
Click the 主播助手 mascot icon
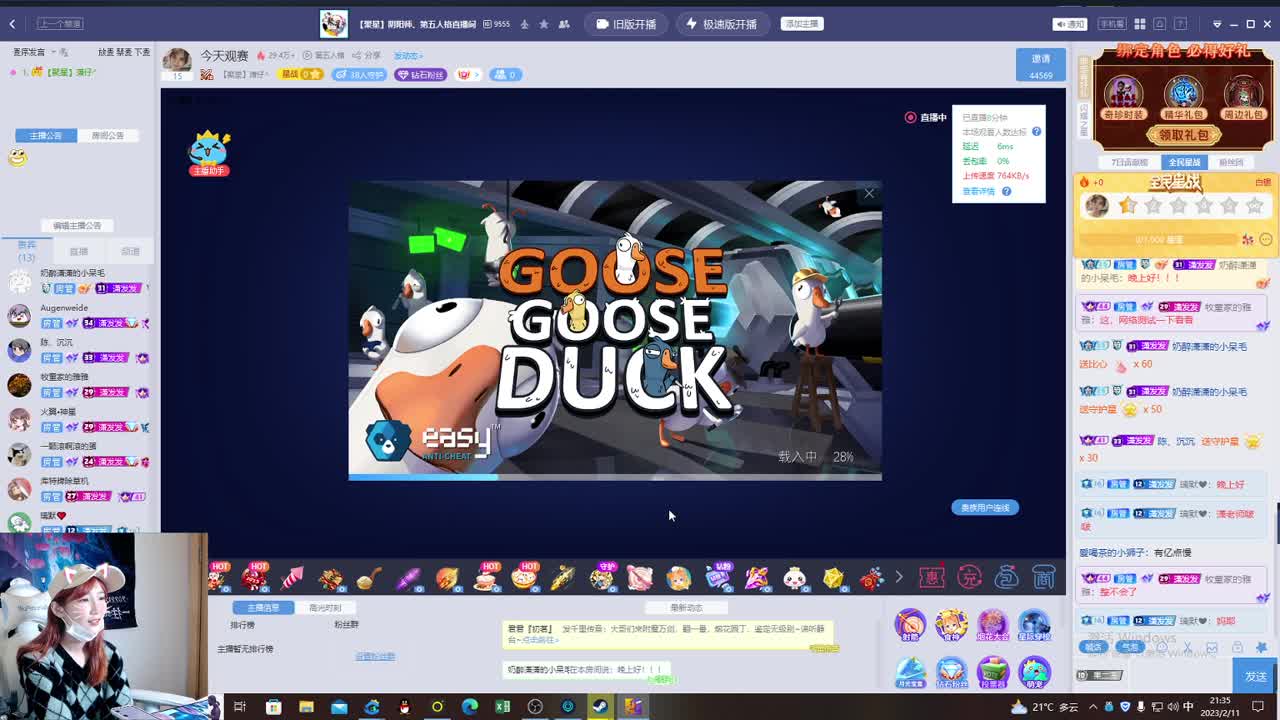click(209, 153)
